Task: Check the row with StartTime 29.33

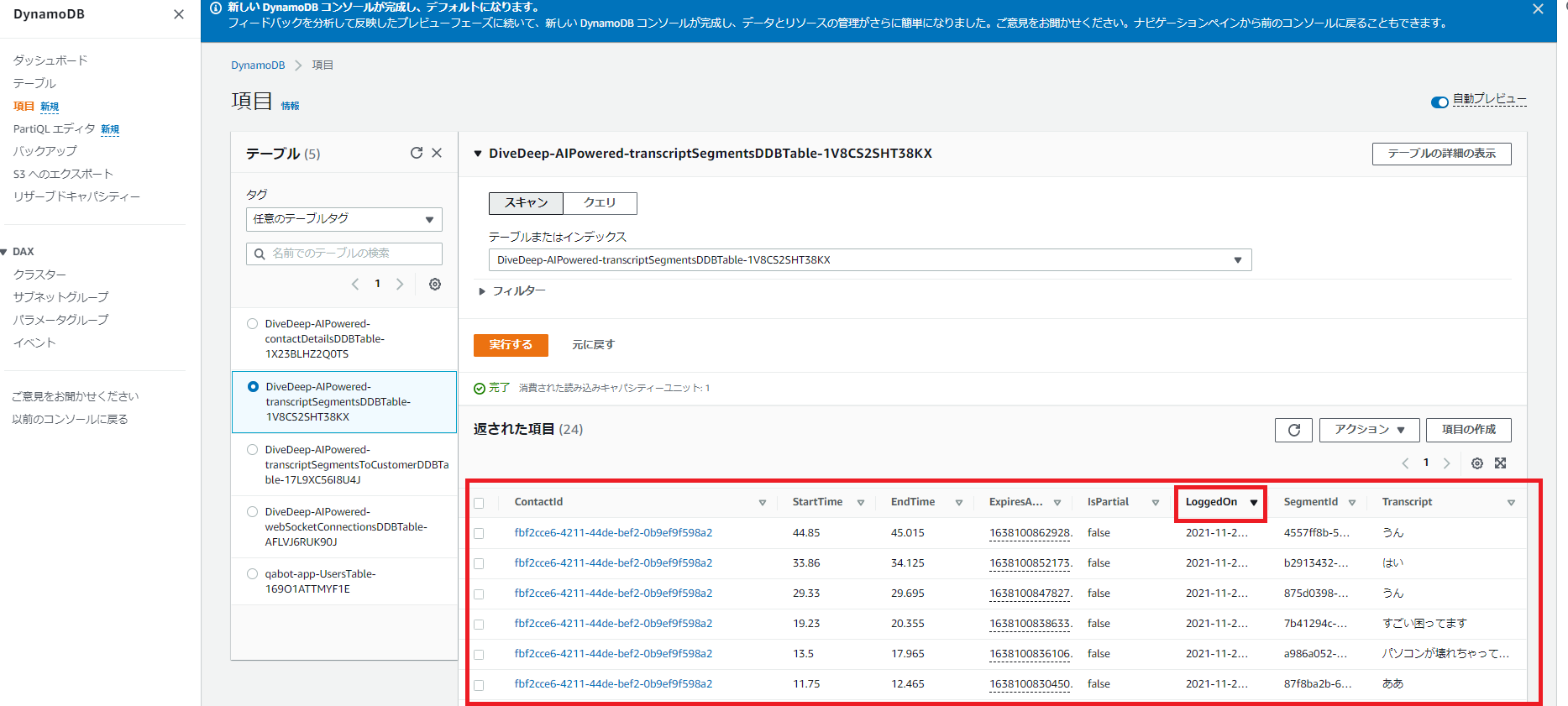Action: click(x=479, y=594)
